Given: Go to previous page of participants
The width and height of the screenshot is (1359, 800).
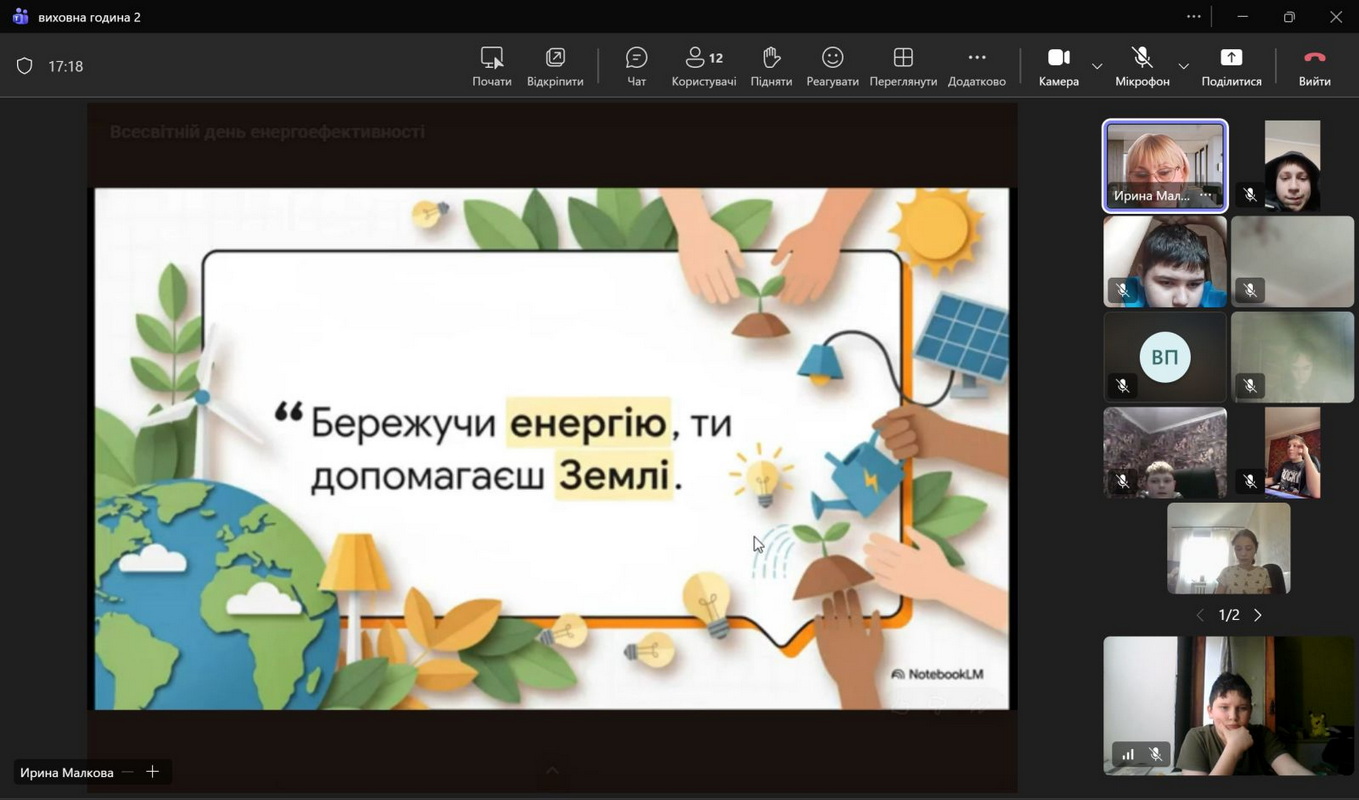Looking at the screenshot, I should 1200,615.
